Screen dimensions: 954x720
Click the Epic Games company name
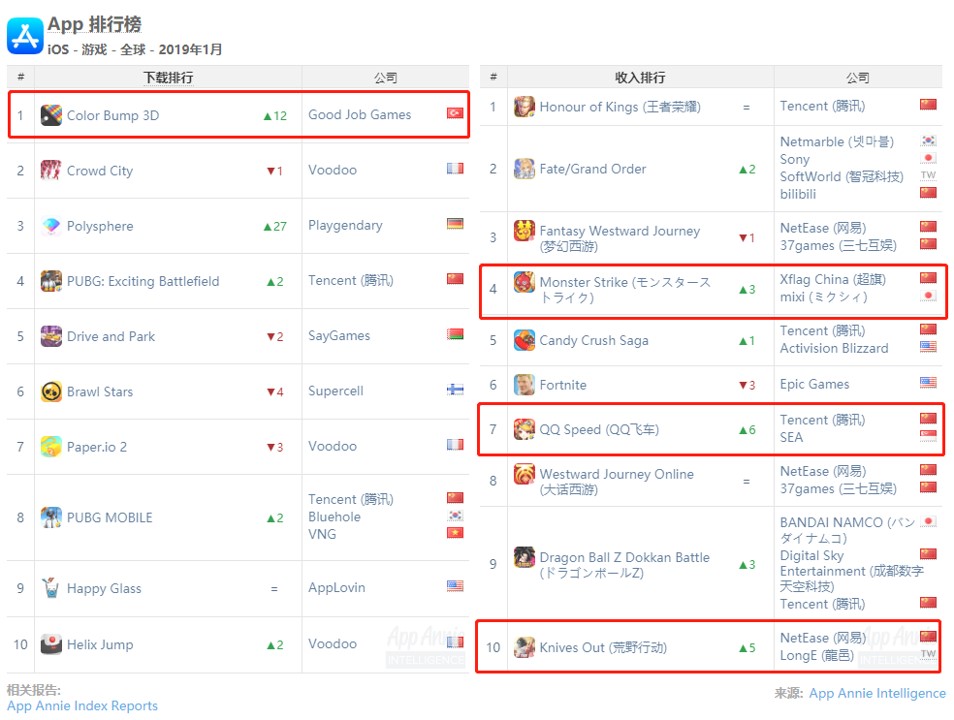[x=815, y=384]
